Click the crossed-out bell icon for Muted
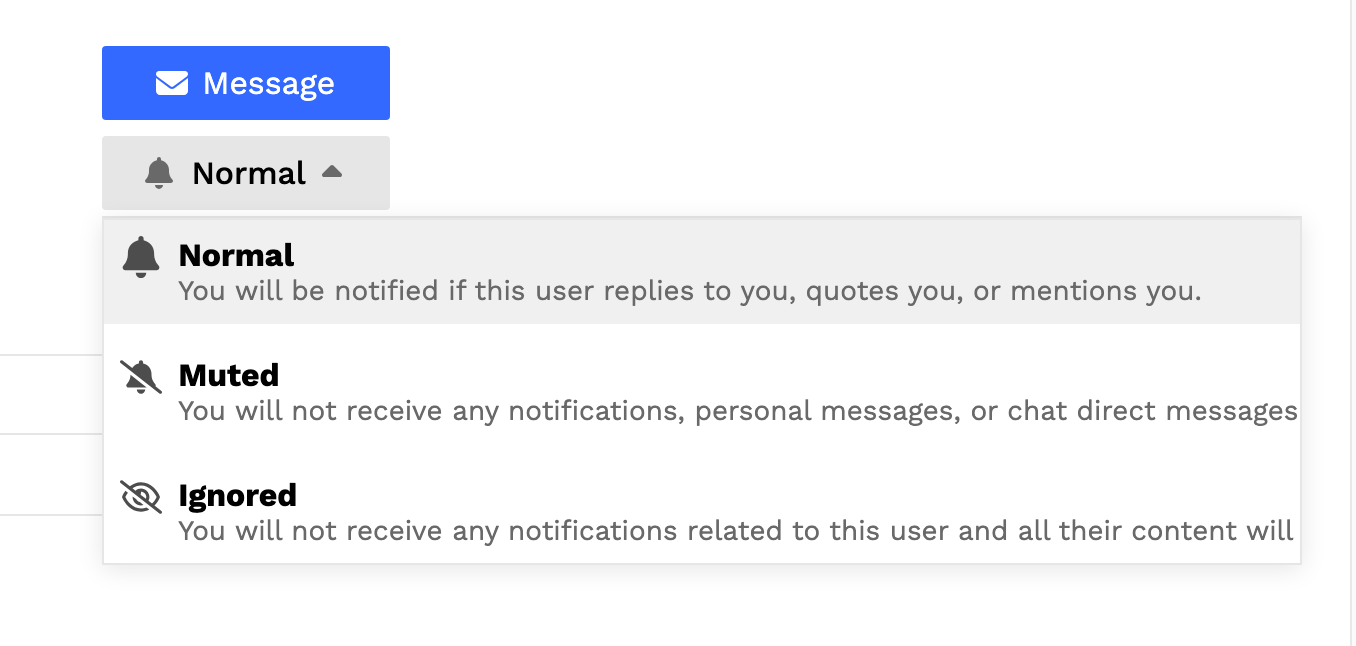Screen dimensions: 1356x646 click(x=141, y=377)
